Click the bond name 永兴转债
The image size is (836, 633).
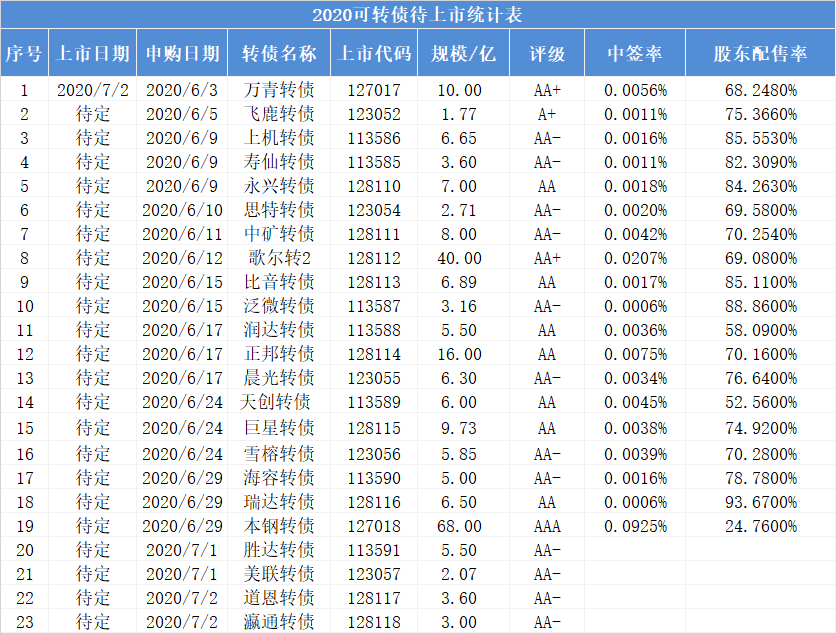pyautogui.click(x=279, y=186)
